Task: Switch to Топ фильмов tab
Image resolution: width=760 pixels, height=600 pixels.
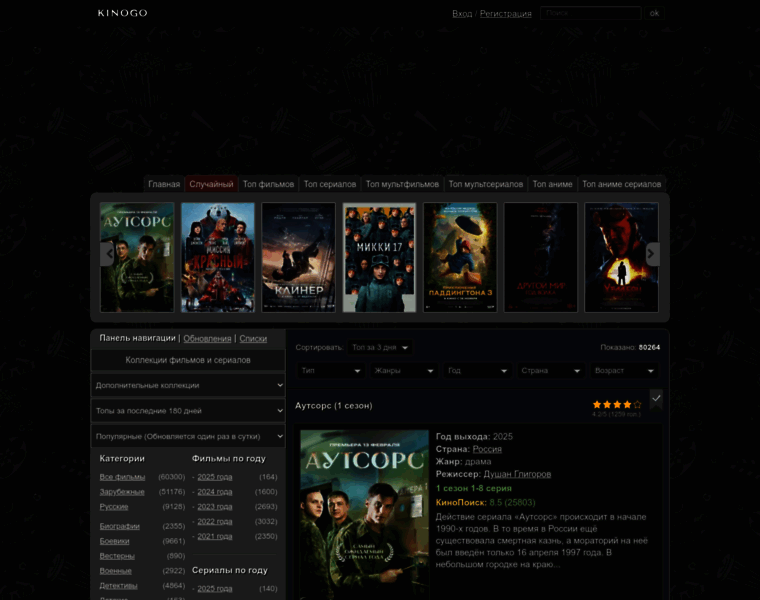Action: (269, 184)
